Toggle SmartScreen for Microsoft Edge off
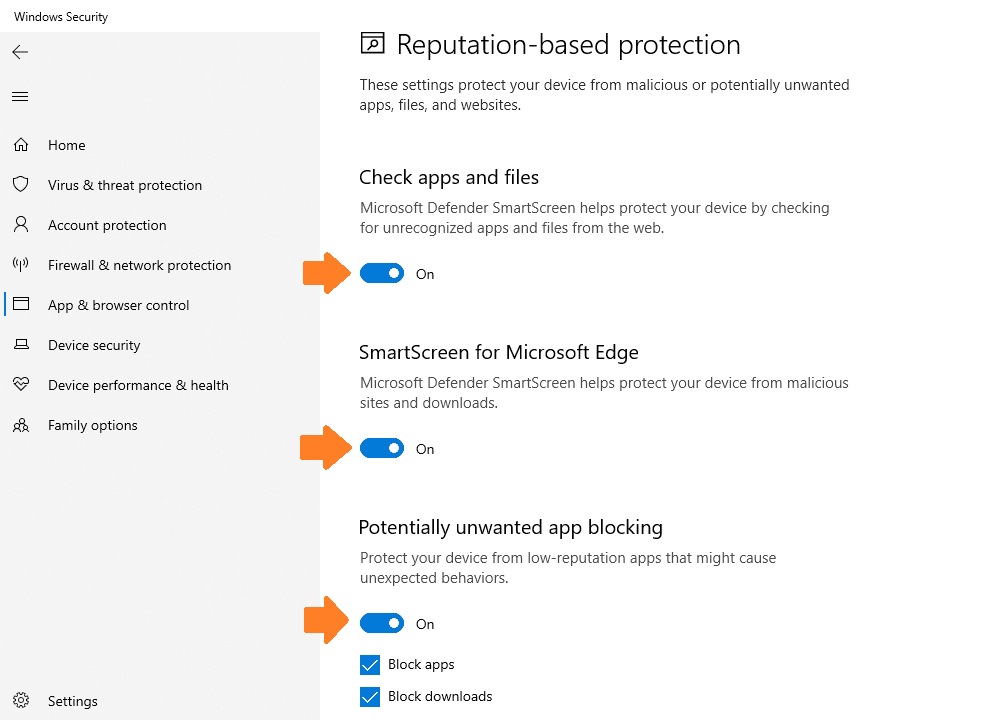The height and width of the screenshot is (720, 1006). click(382, 448)
